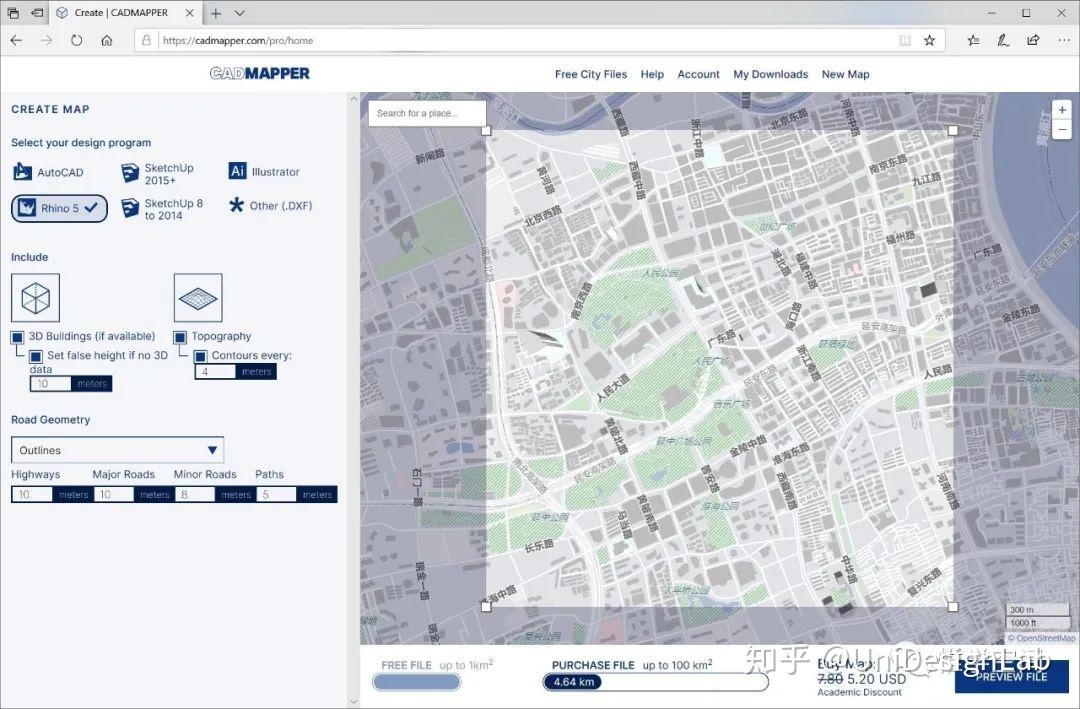The image size is (1080, 709).
Task: Edit the Paths width field
Action: click(276, 494)
